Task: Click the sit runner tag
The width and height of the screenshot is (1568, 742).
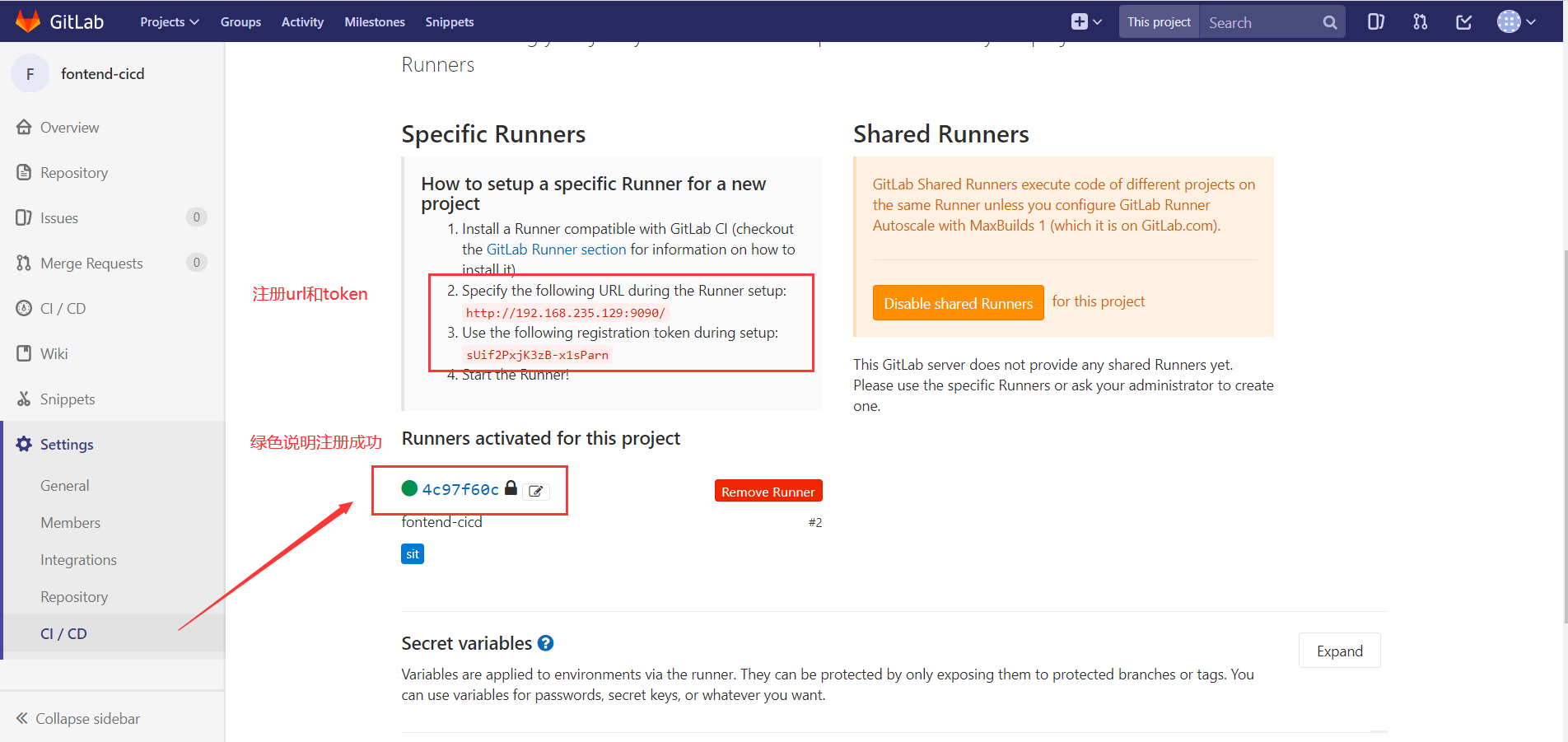Action: click(413, 554)
